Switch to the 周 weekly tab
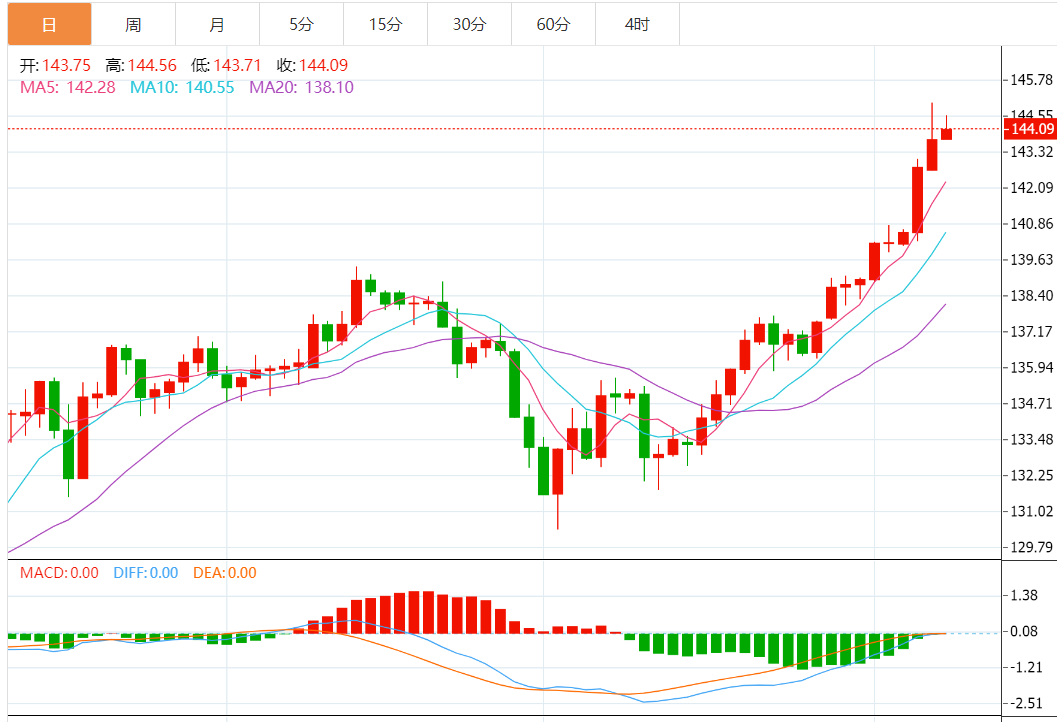The width and height of the screenshot is (1057, 722). coord(133,24)
